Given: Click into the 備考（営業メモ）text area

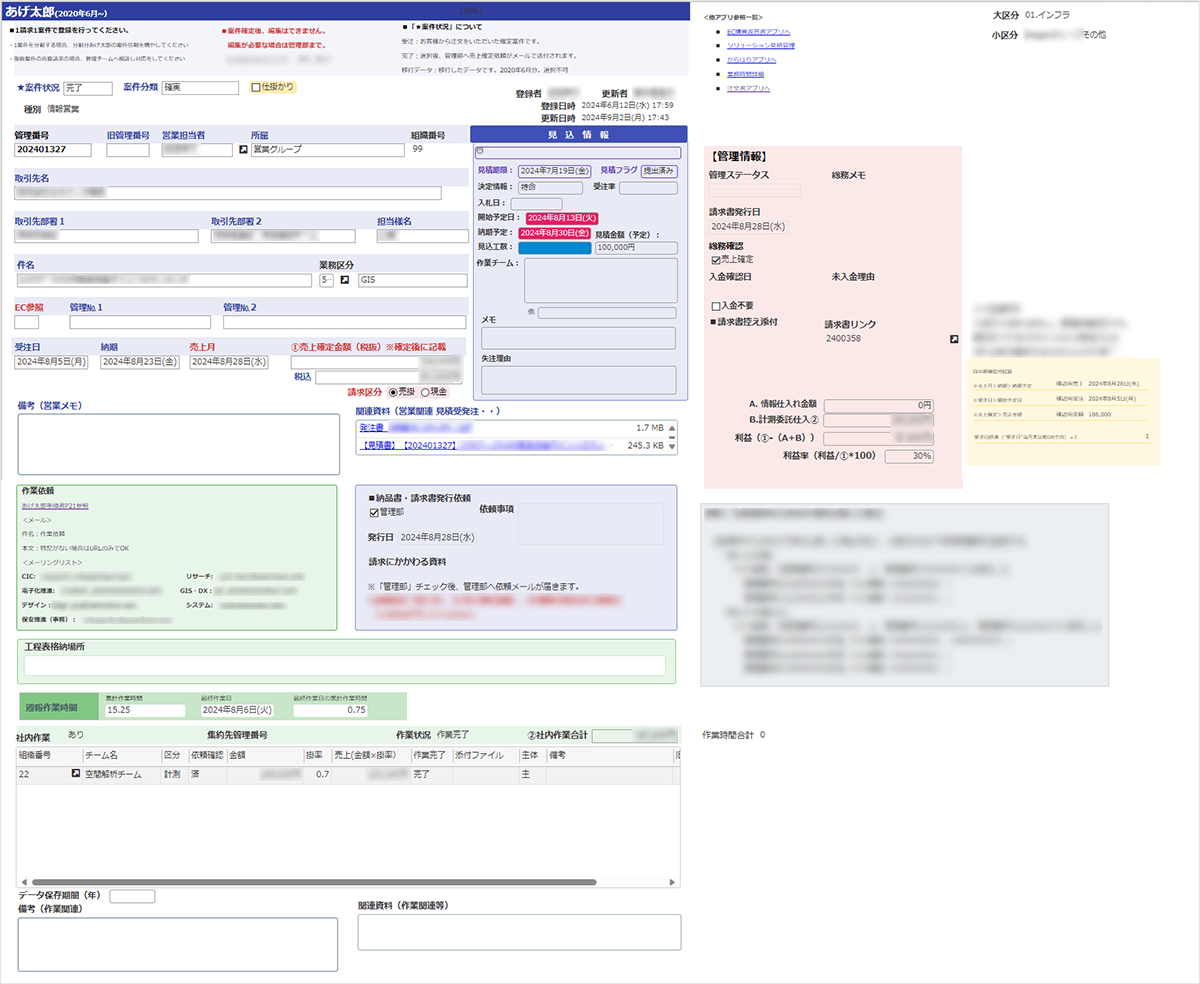Looking at the screenshot, I should coord(179,444).
